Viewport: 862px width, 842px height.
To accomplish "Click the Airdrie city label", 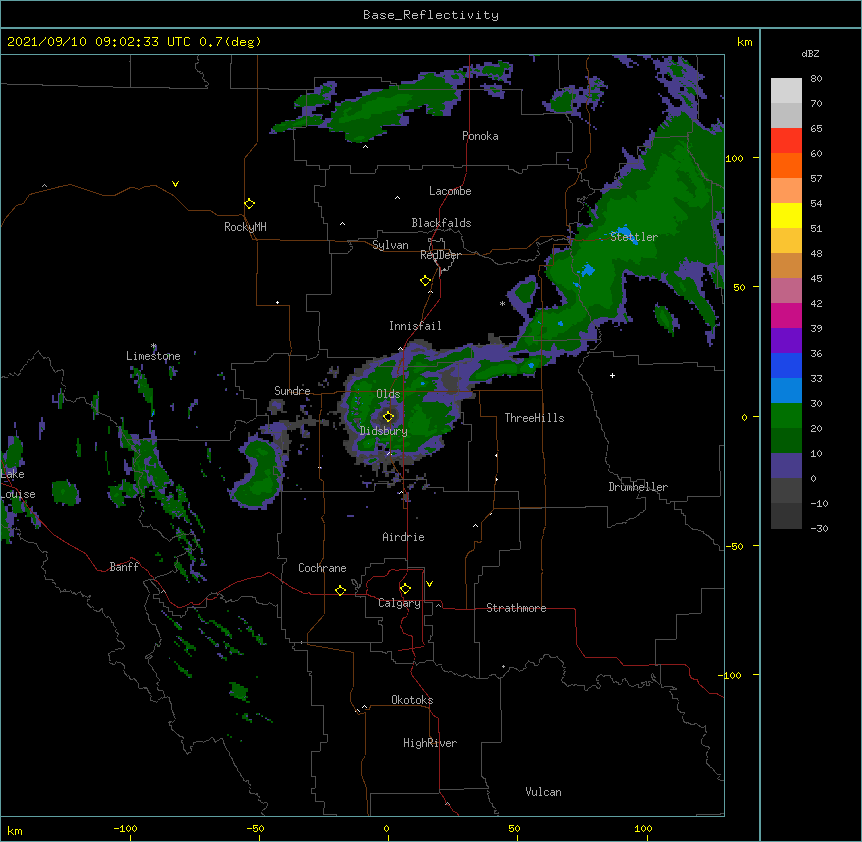I will coord(404,537).
